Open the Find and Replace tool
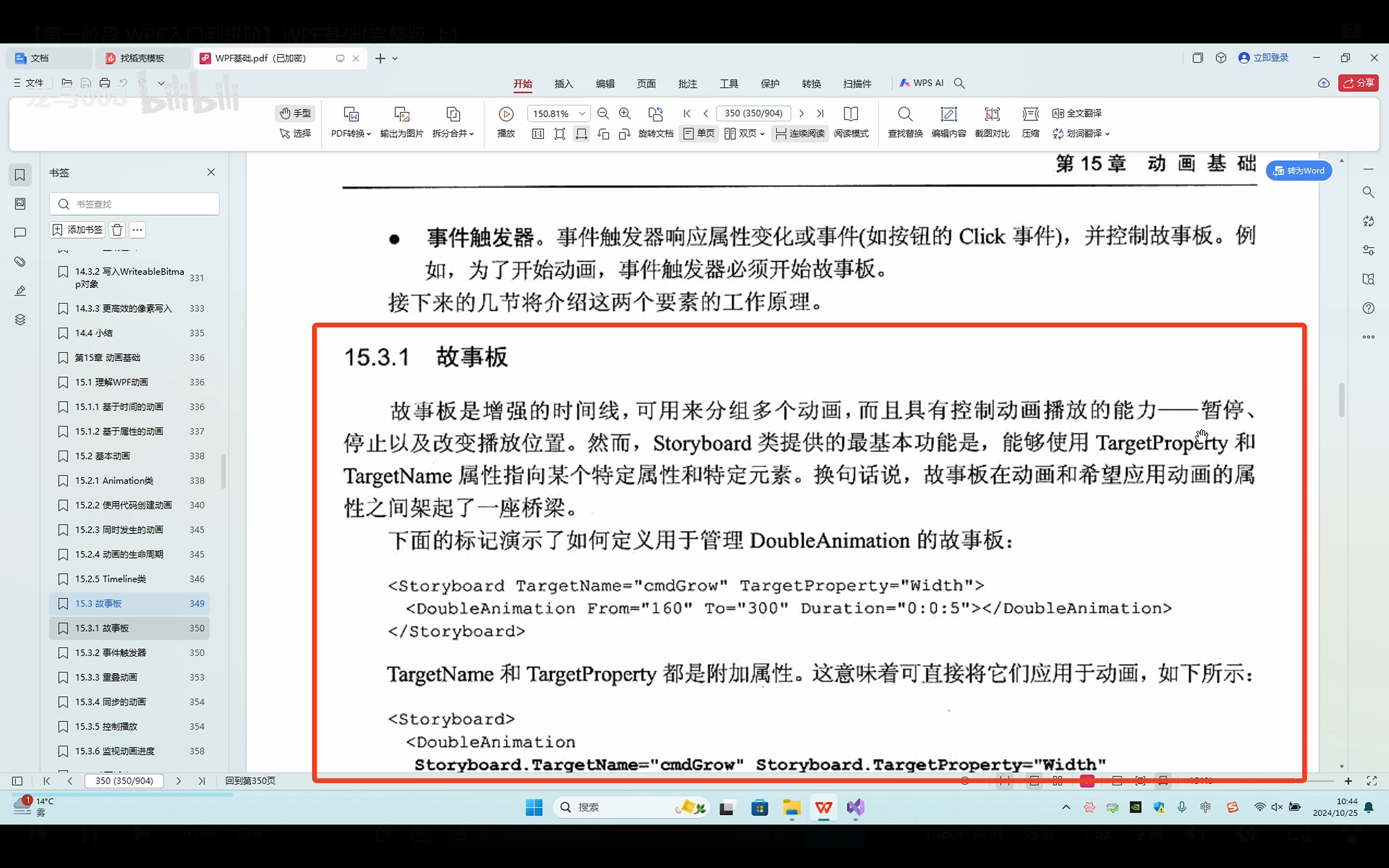Image resolution: width=1389 pixels, height=868 pixels. click(905, 114)
